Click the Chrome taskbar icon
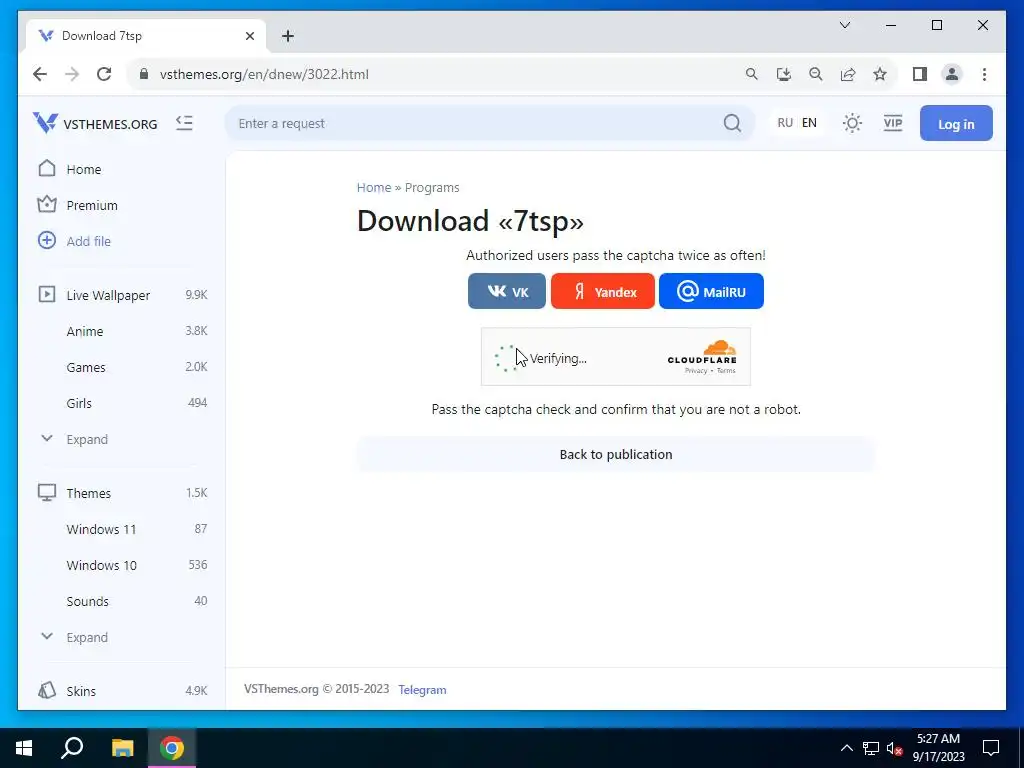Screen dimensions: 1024x768 pyautogui.click(x=172, y=748)
